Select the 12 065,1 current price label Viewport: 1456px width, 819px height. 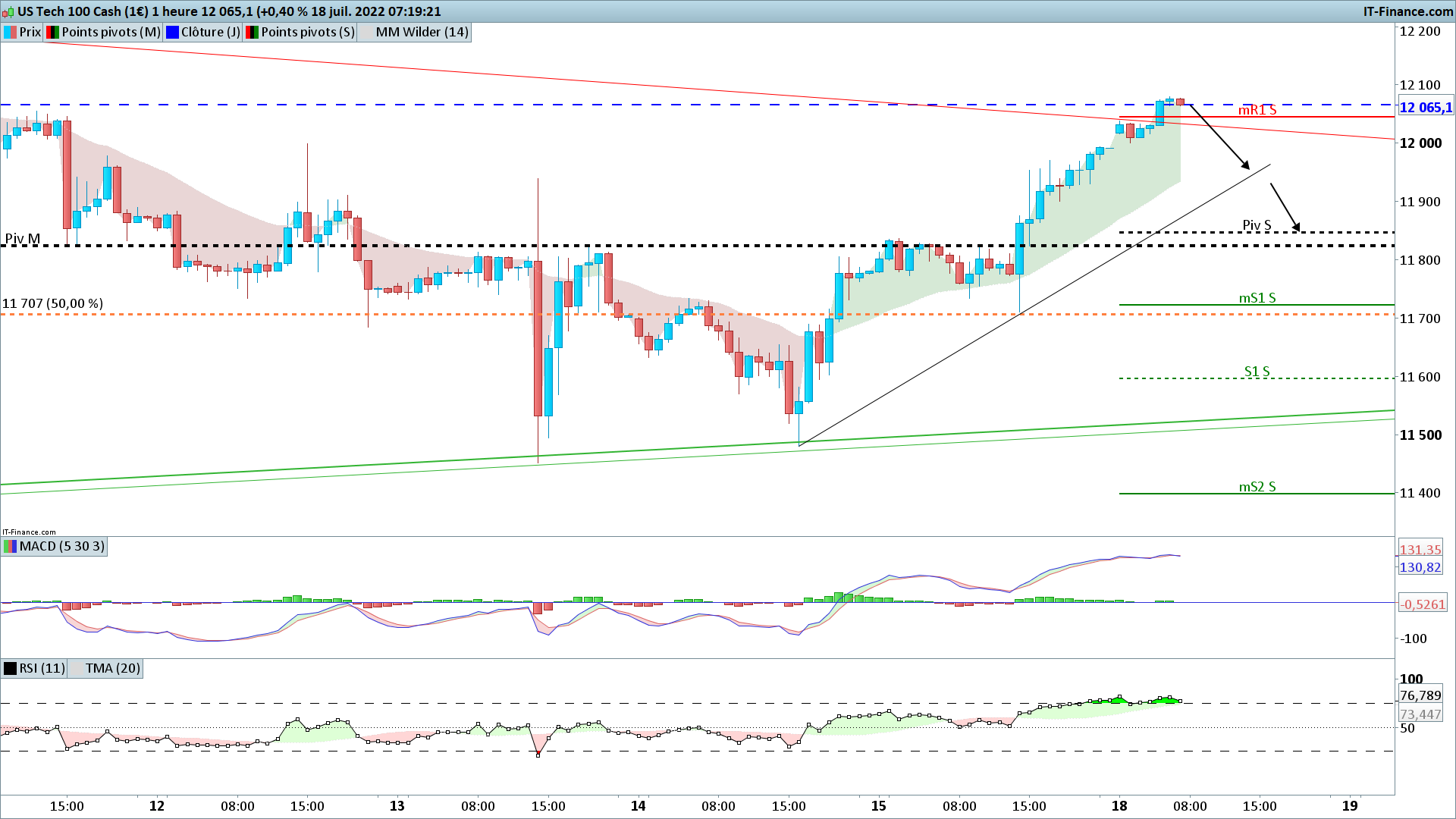tap(1425, 107)
